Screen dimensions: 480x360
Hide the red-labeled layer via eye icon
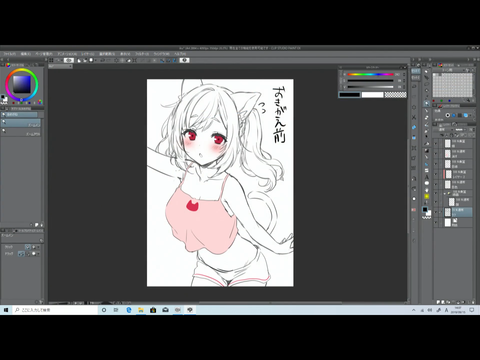[x=436, y=174]
